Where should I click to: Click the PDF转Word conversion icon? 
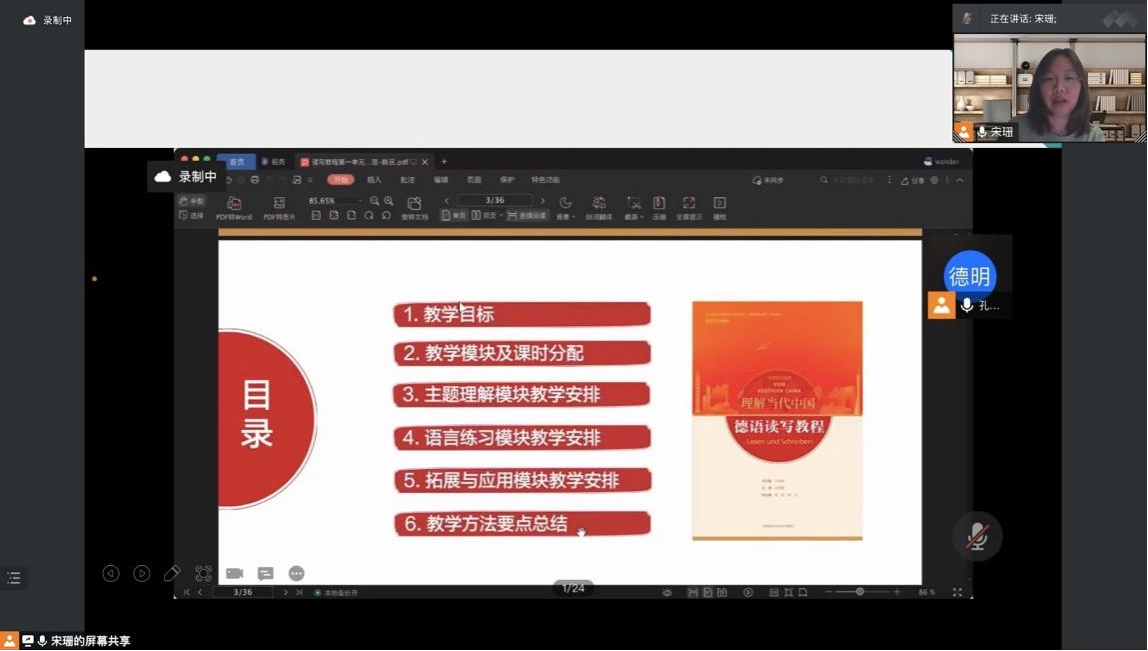point(234,207)
